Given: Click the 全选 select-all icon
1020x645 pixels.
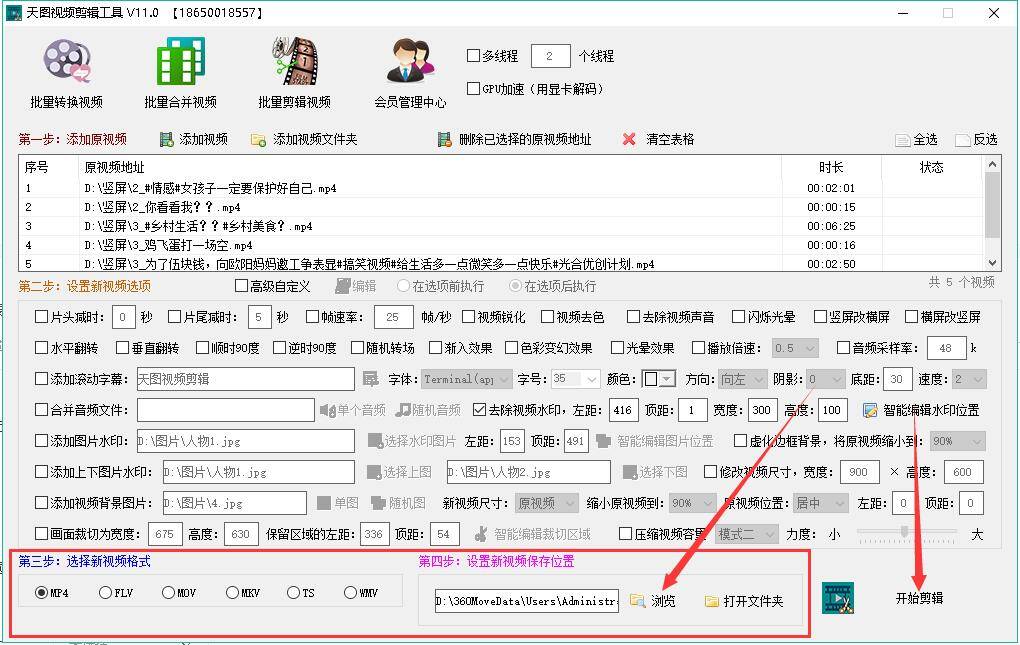Looking at the screenshot, I should click(x=902, y=140).
